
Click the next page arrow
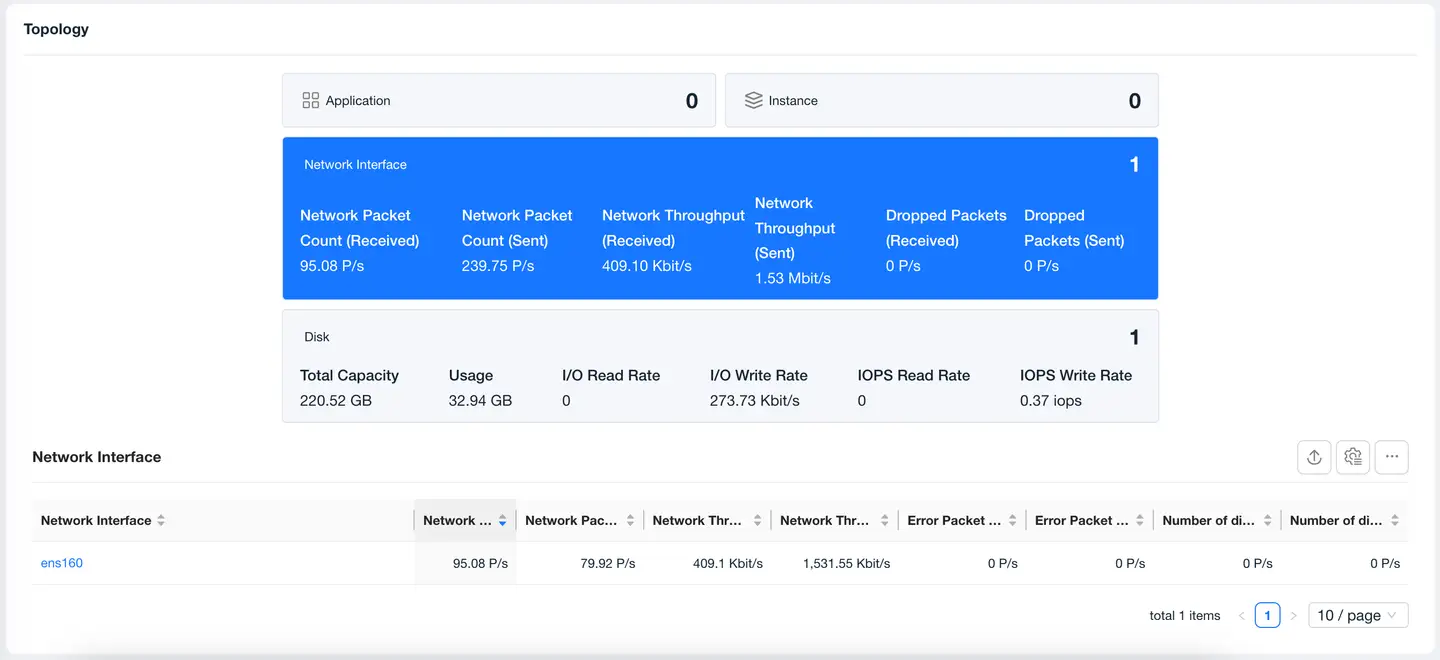coord(1293,616)
